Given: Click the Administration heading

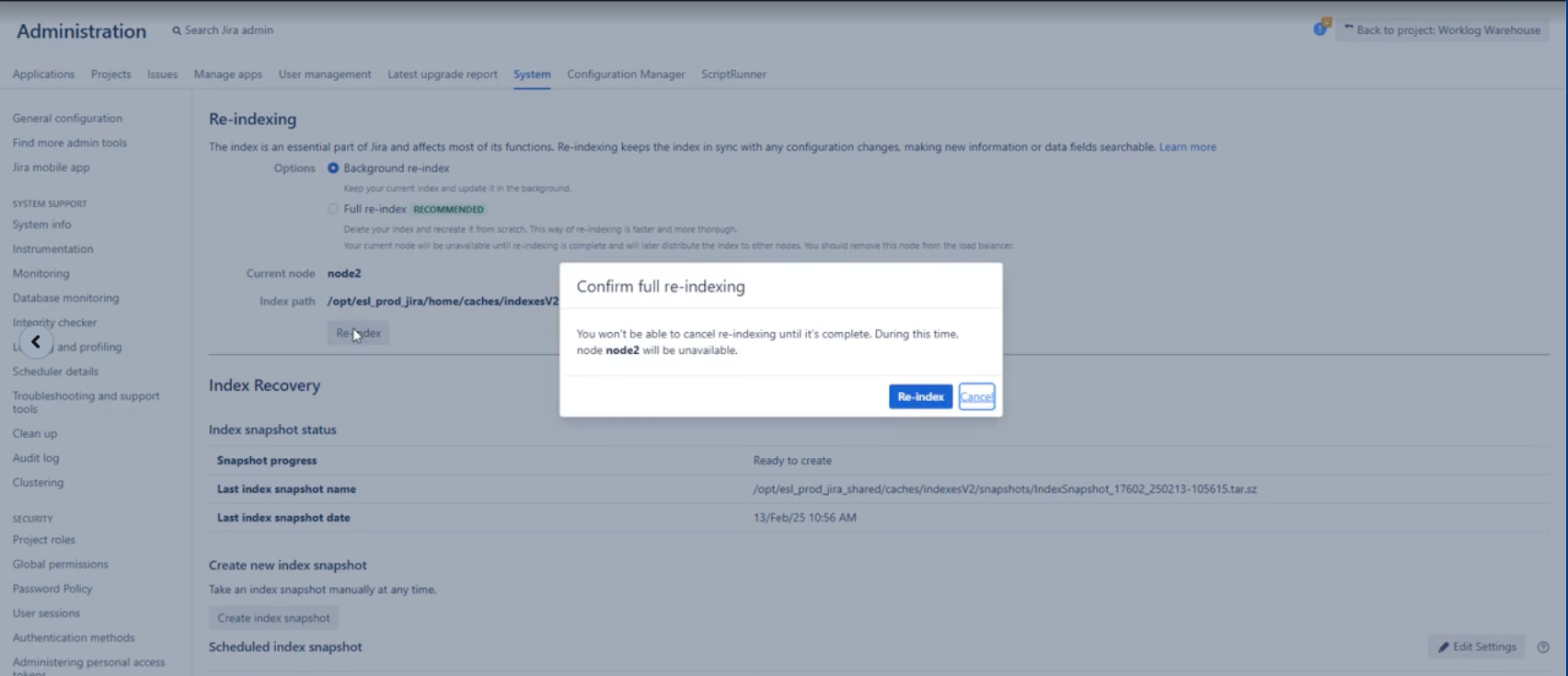Looking at the screenshot, I should tap(82, 31).
